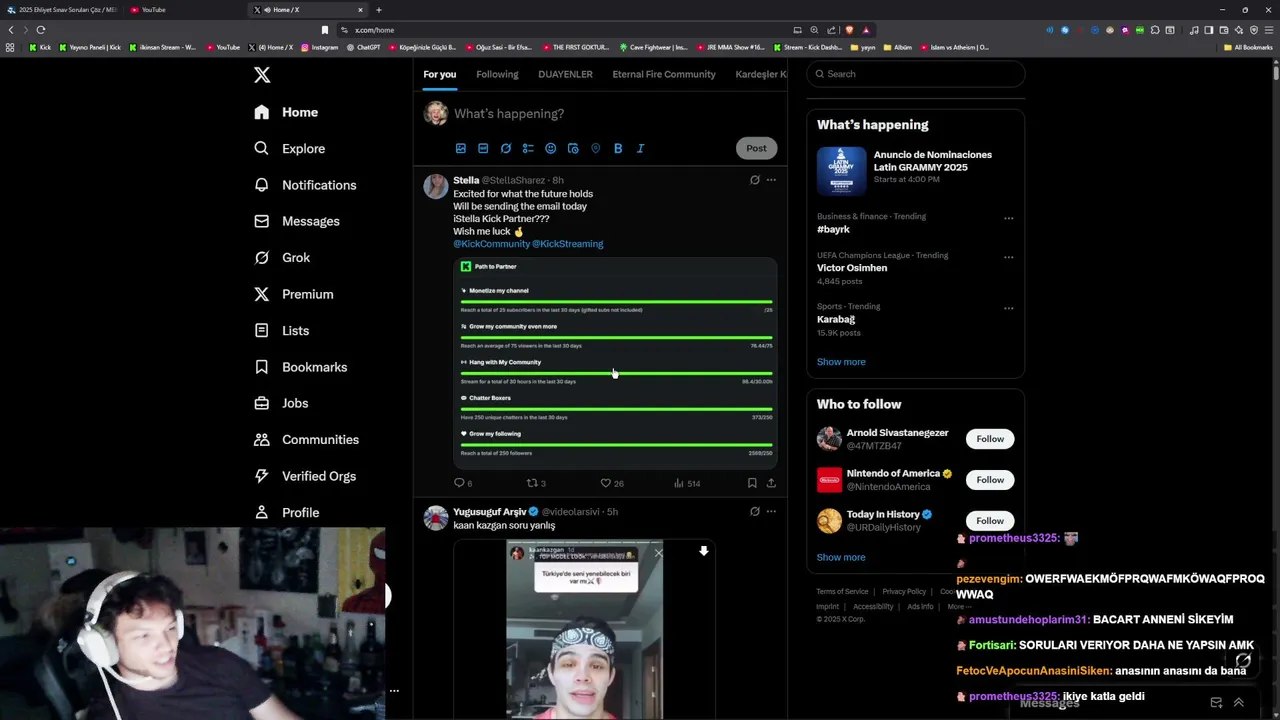
Task: Open Explore from the sidebar
Action: [289, 148]
